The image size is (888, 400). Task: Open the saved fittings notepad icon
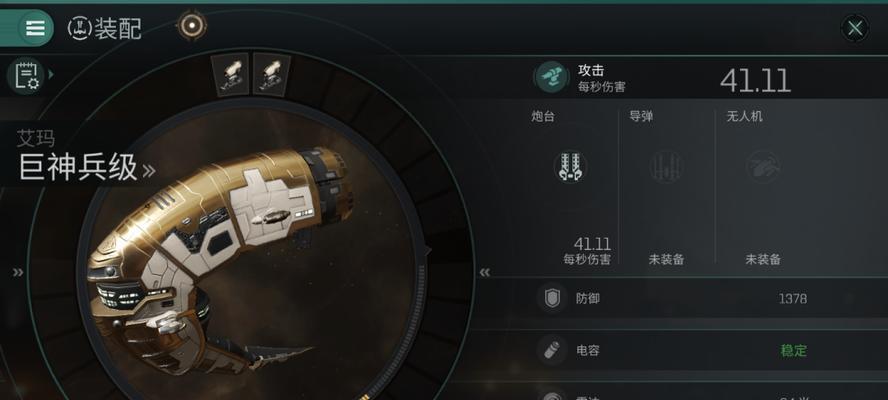click(26, 75)
